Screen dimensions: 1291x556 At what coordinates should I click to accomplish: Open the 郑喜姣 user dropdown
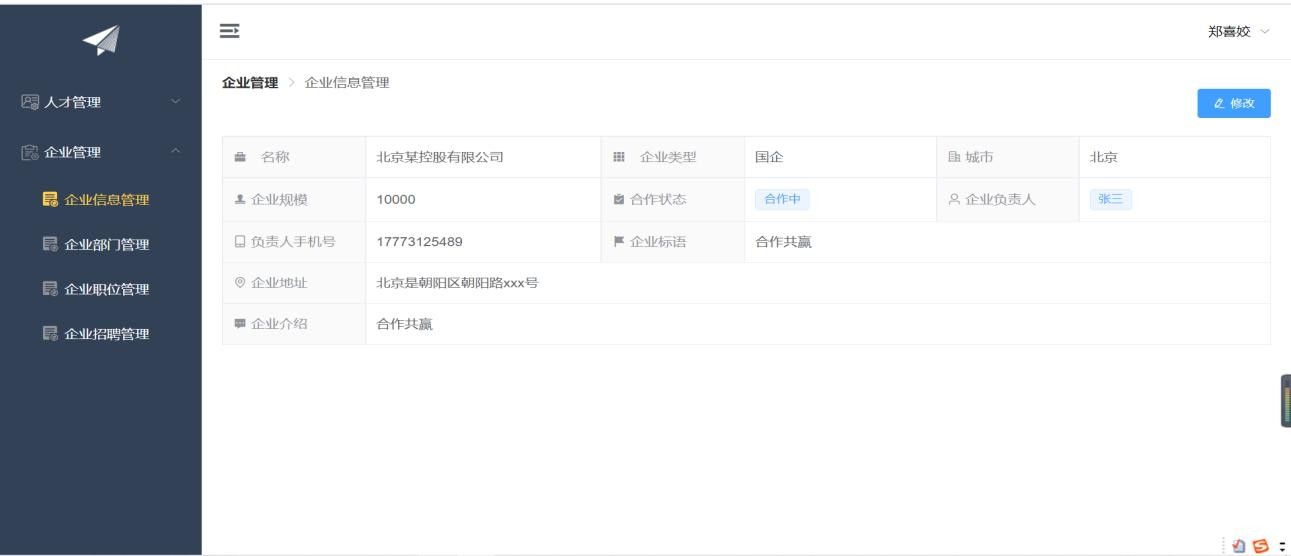(x=1238, y=32)
